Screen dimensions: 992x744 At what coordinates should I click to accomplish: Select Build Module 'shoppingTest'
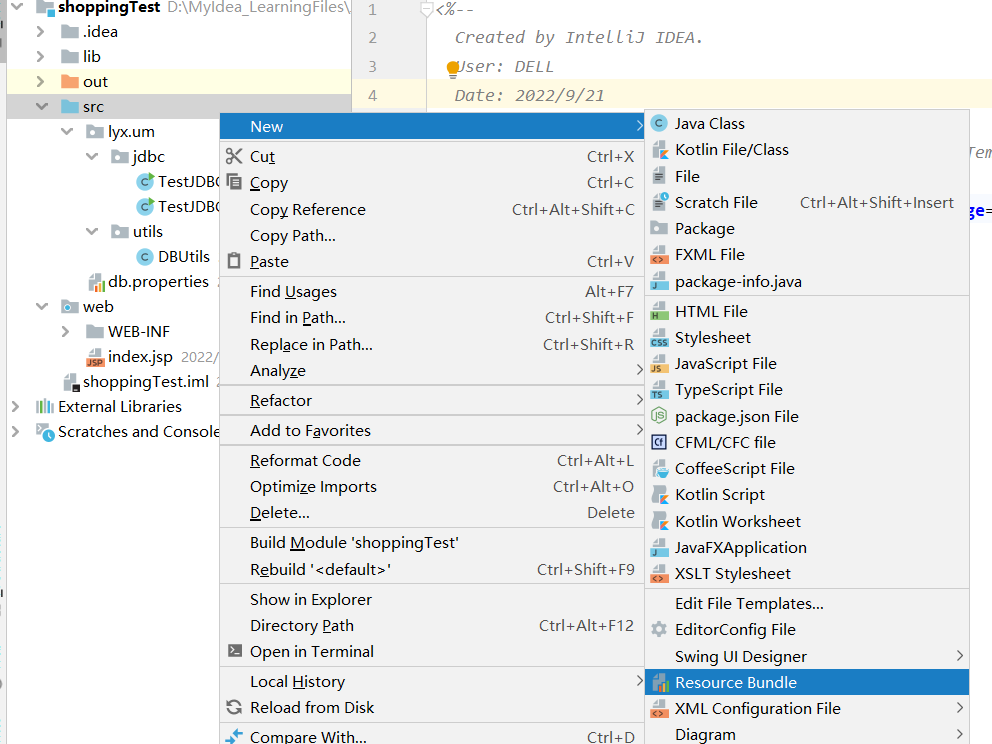click(x=432, y=543)
